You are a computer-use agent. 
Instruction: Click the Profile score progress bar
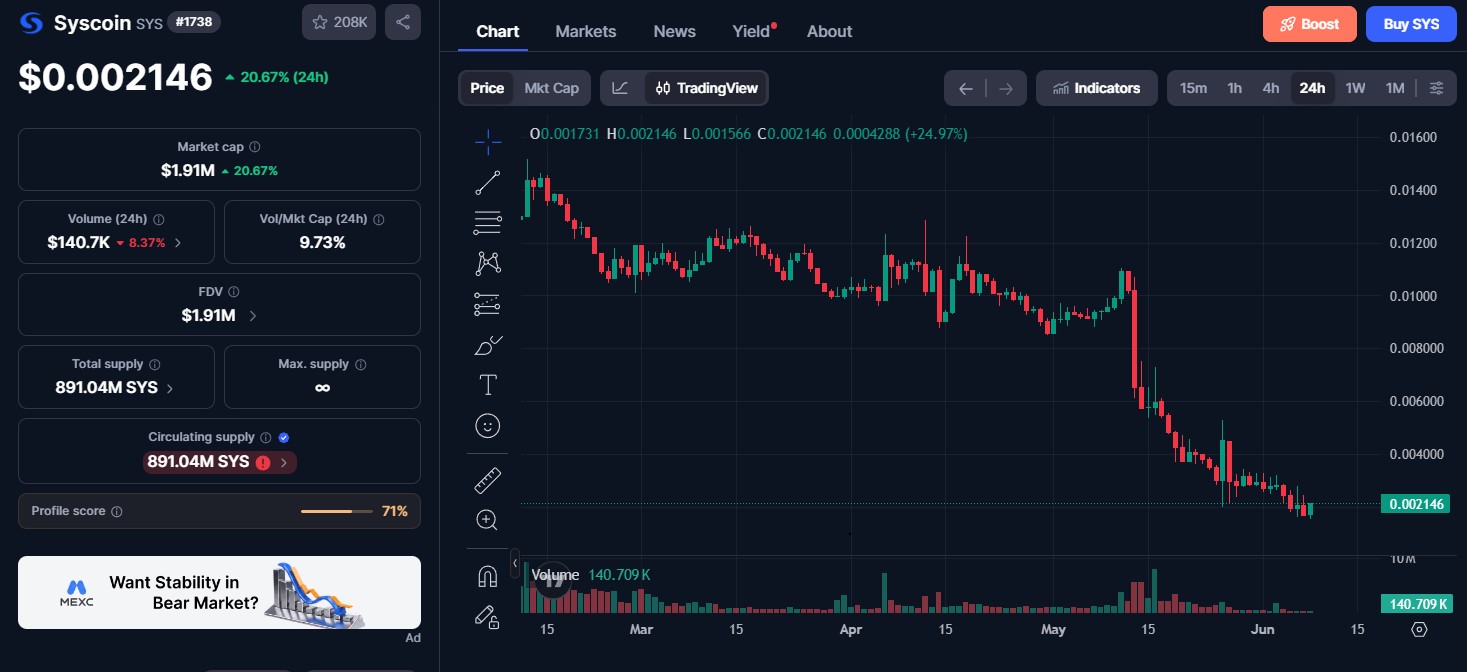336,512
